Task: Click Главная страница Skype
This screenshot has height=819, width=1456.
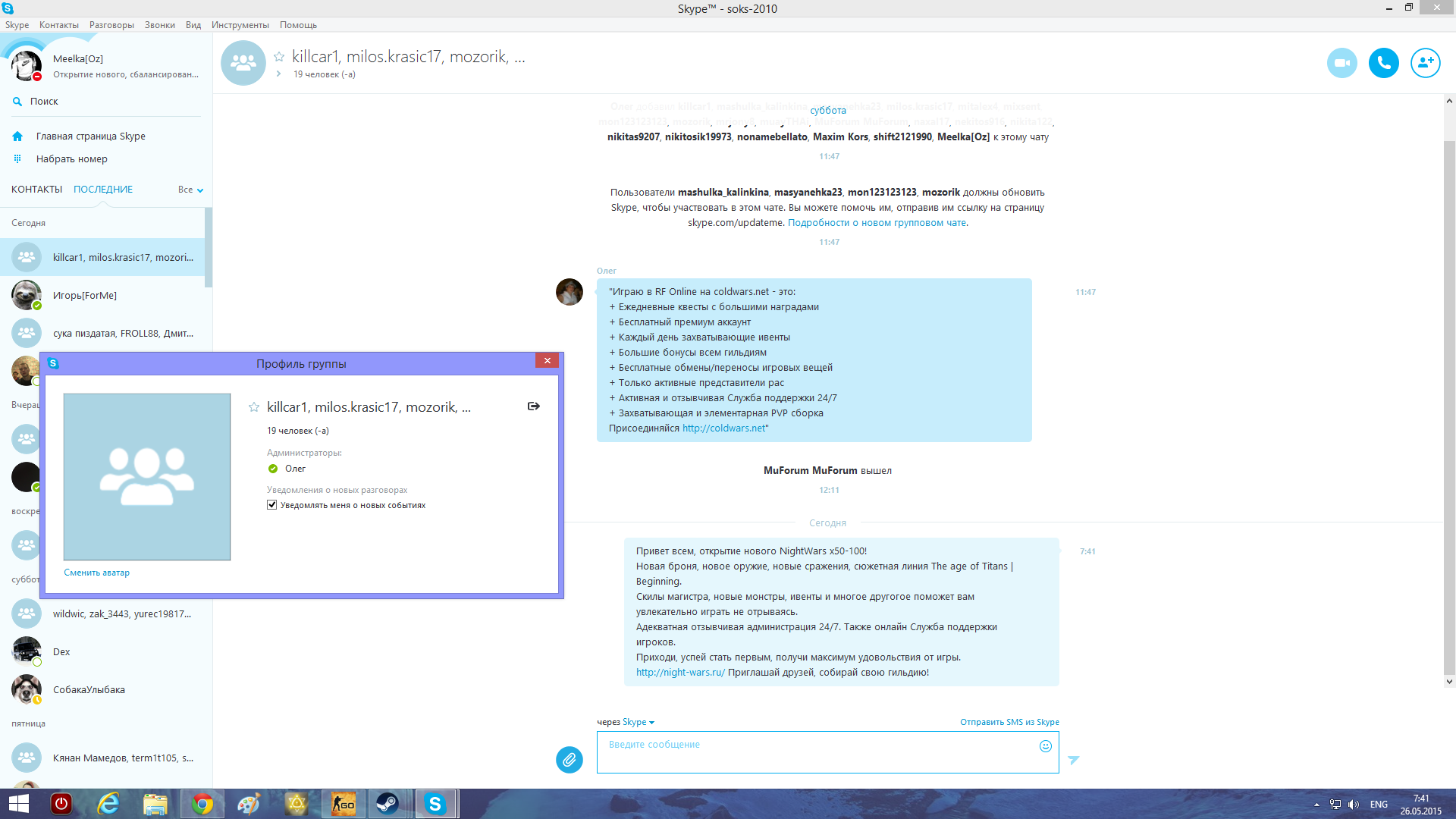Action: [x=91, y=136]
